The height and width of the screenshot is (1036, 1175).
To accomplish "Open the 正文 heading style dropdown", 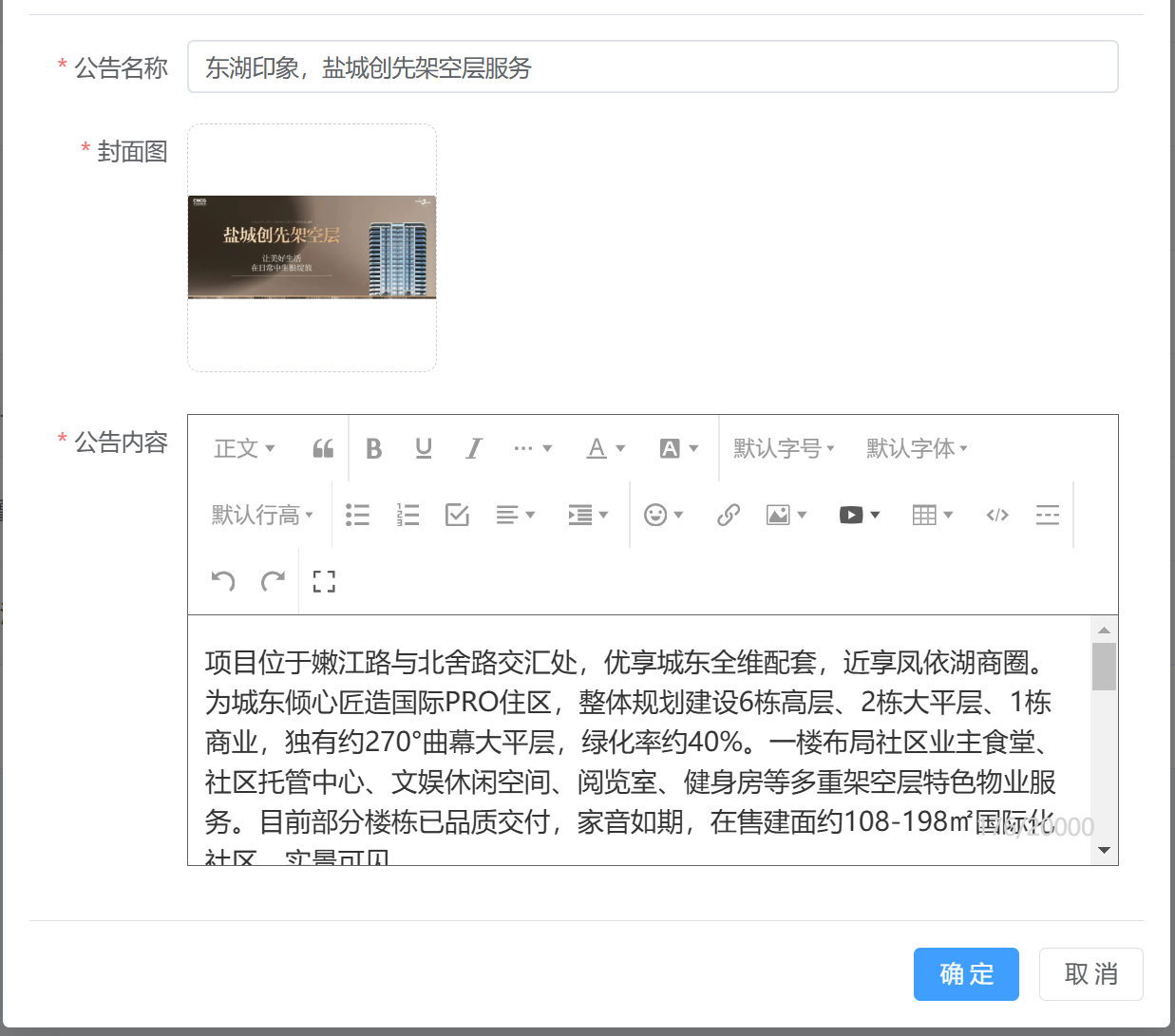I will [x=244, y=448].
